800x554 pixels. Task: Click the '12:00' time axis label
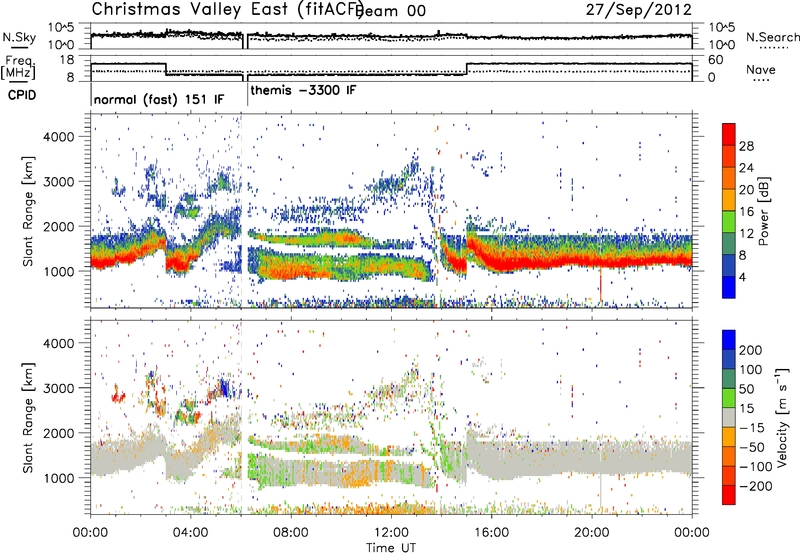click(x=391, y=533)
